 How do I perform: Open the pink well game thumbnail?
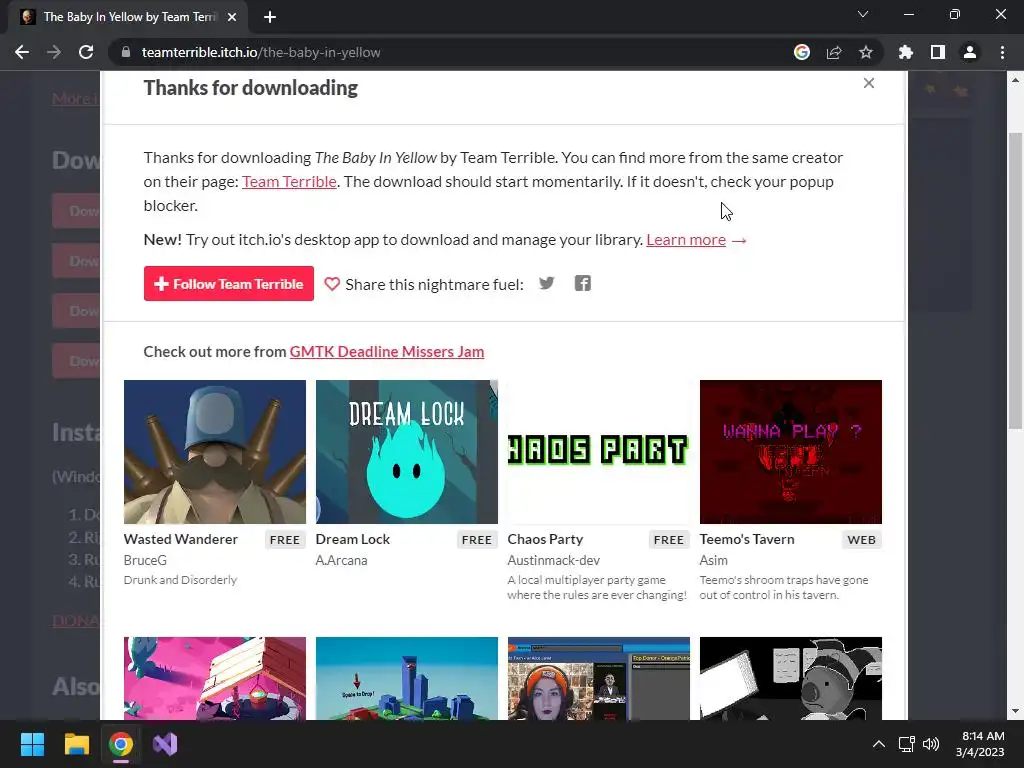click(215, 679)
